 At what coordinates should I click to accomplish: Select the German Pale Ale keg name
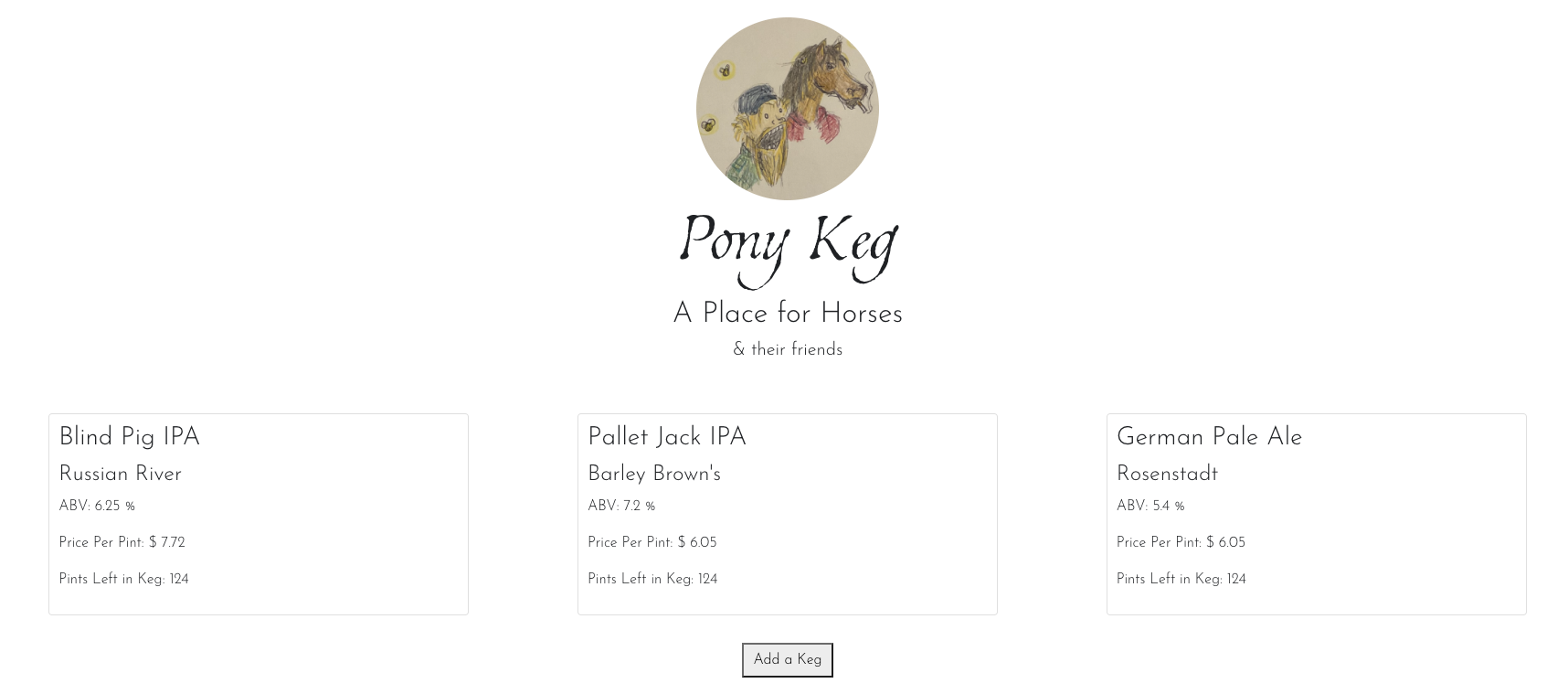1209,438
